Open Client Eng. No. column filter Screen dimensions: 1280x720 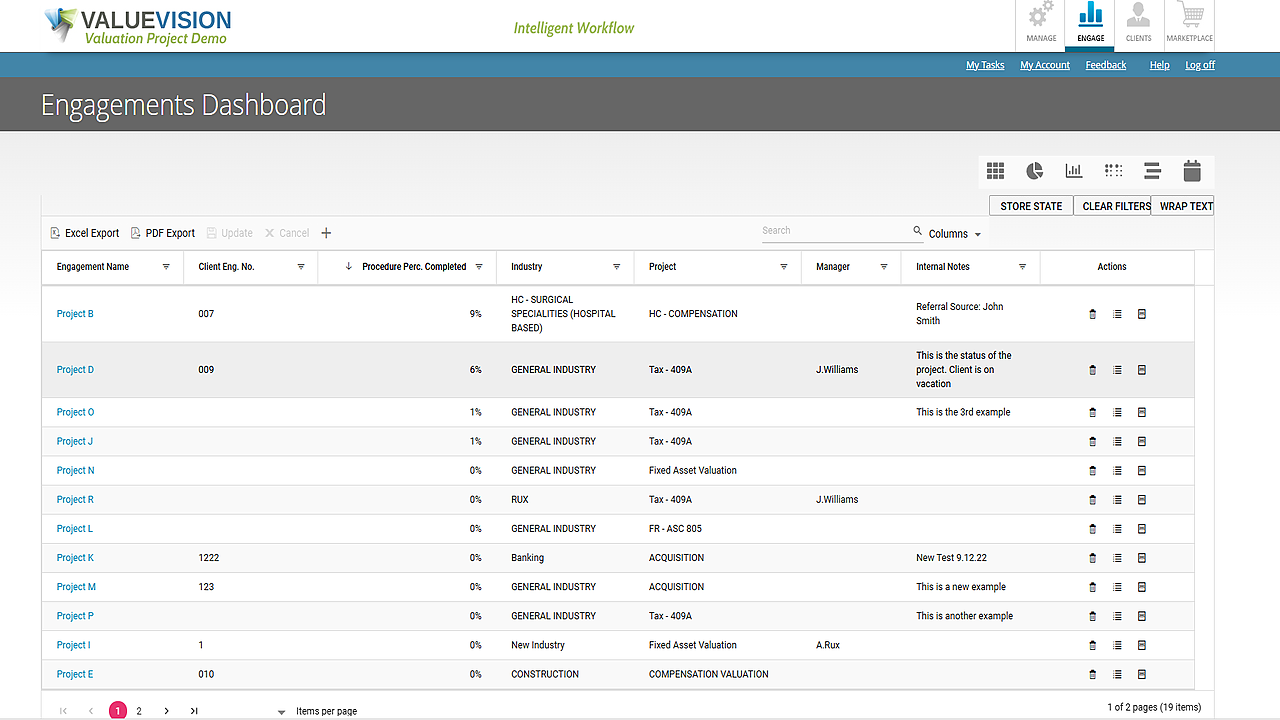[x=301, y=267]
